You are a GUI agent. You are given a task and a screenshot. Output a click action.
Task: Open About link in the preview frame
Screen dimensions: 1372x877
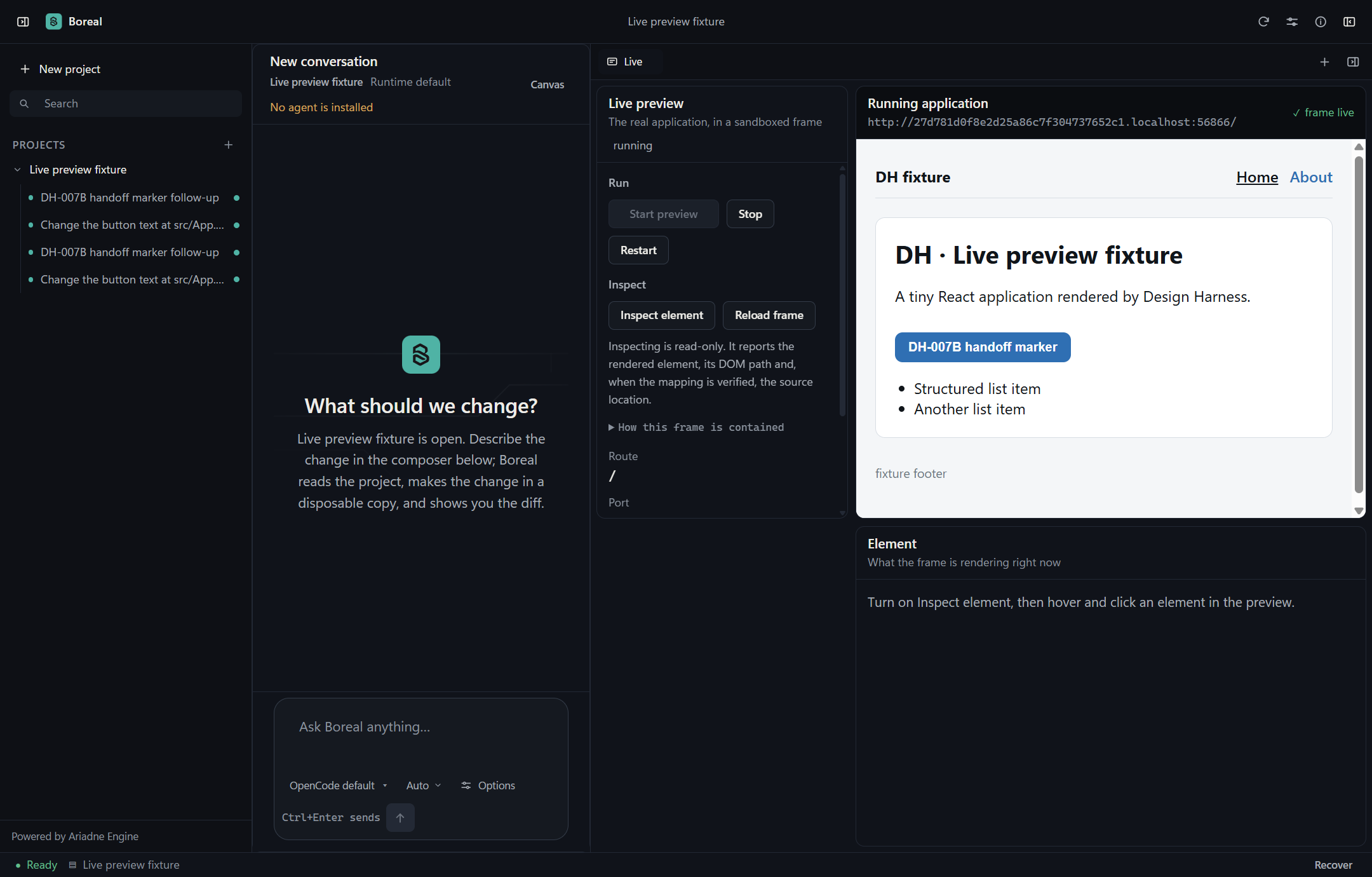tap(1311, 177)
